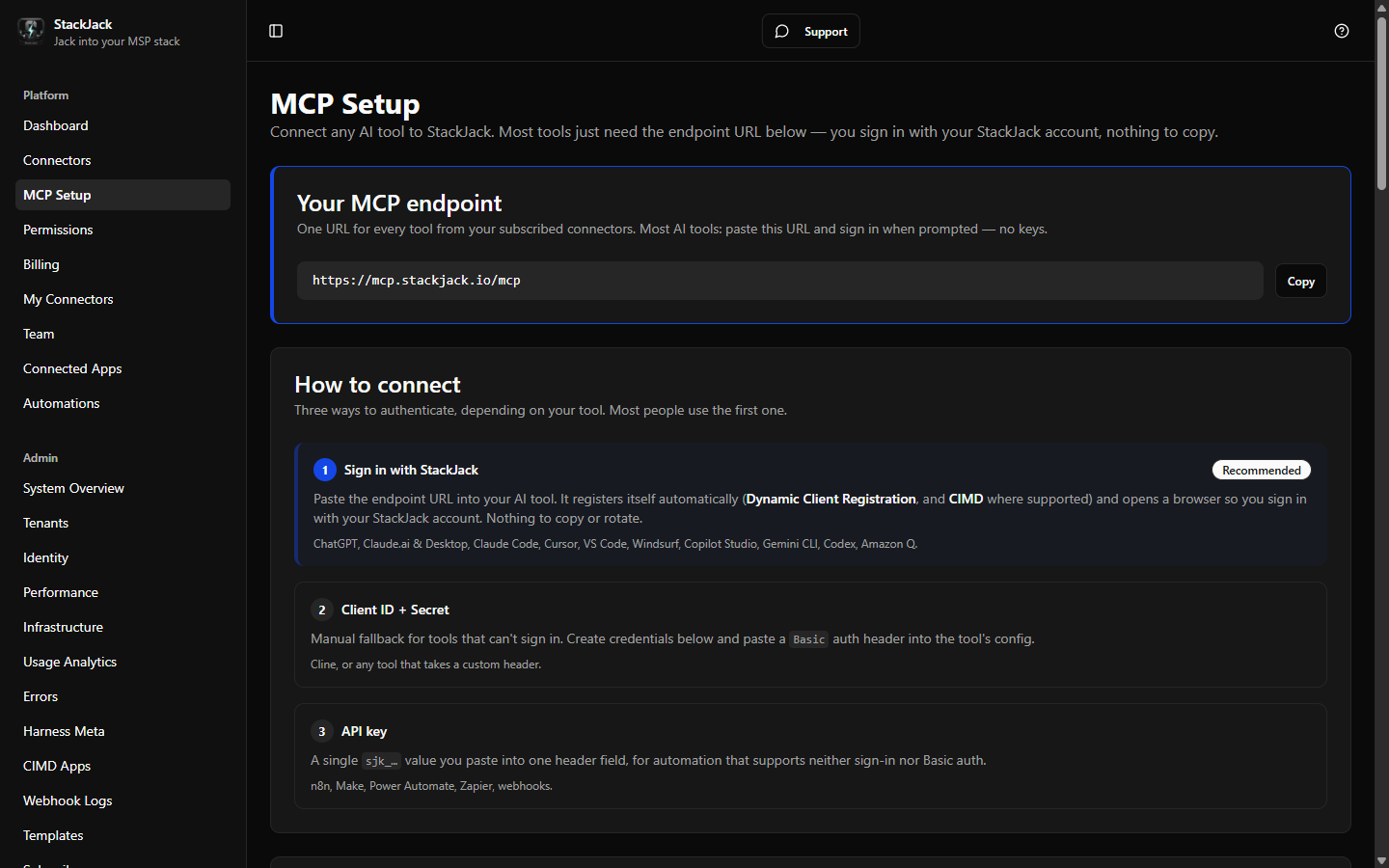Select the Sign in with StackJack card

coord(810,504)
